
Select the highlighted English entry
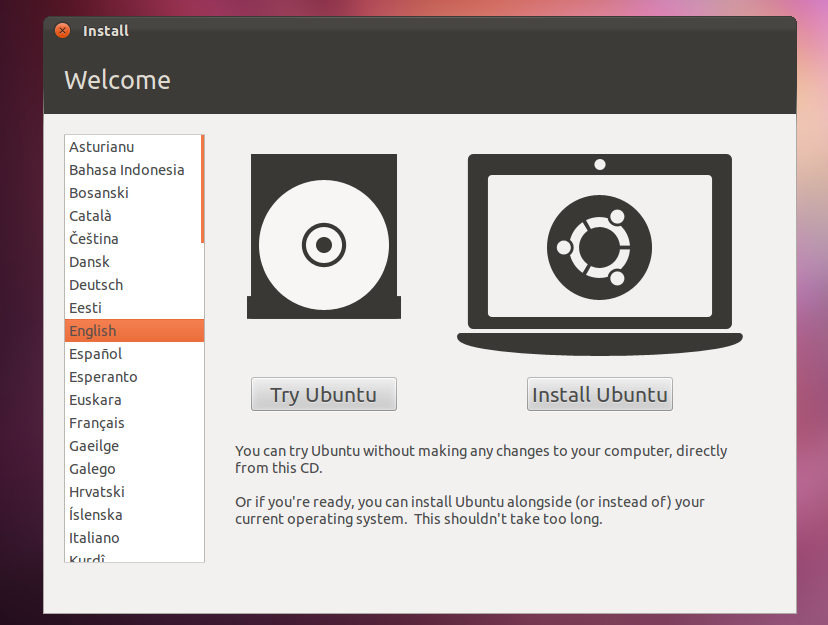point(134,330)
